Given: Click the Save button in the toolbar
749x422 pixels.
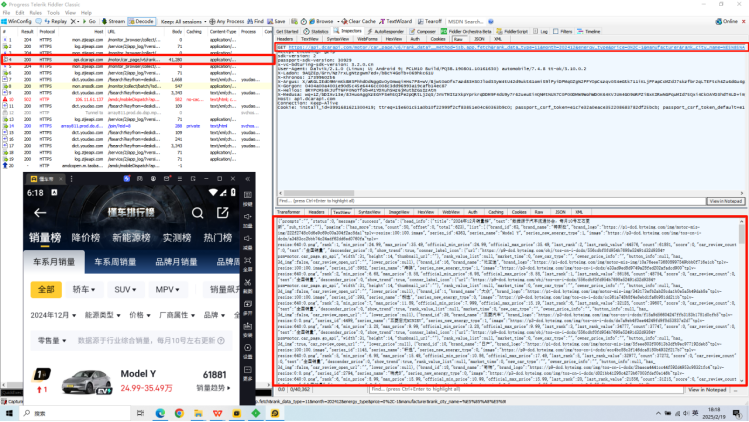Looking at the screenshot, I should (276, 22).
